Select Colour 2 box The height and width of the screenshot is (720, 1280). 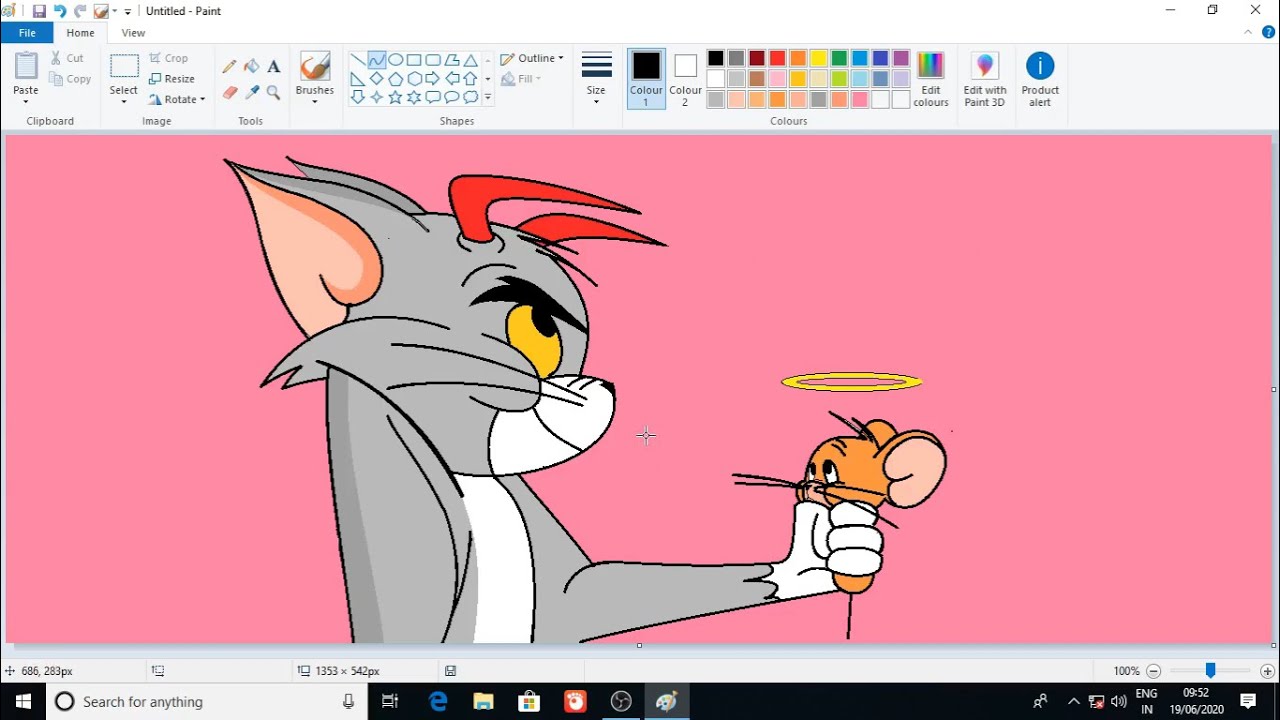click(685, 79)
